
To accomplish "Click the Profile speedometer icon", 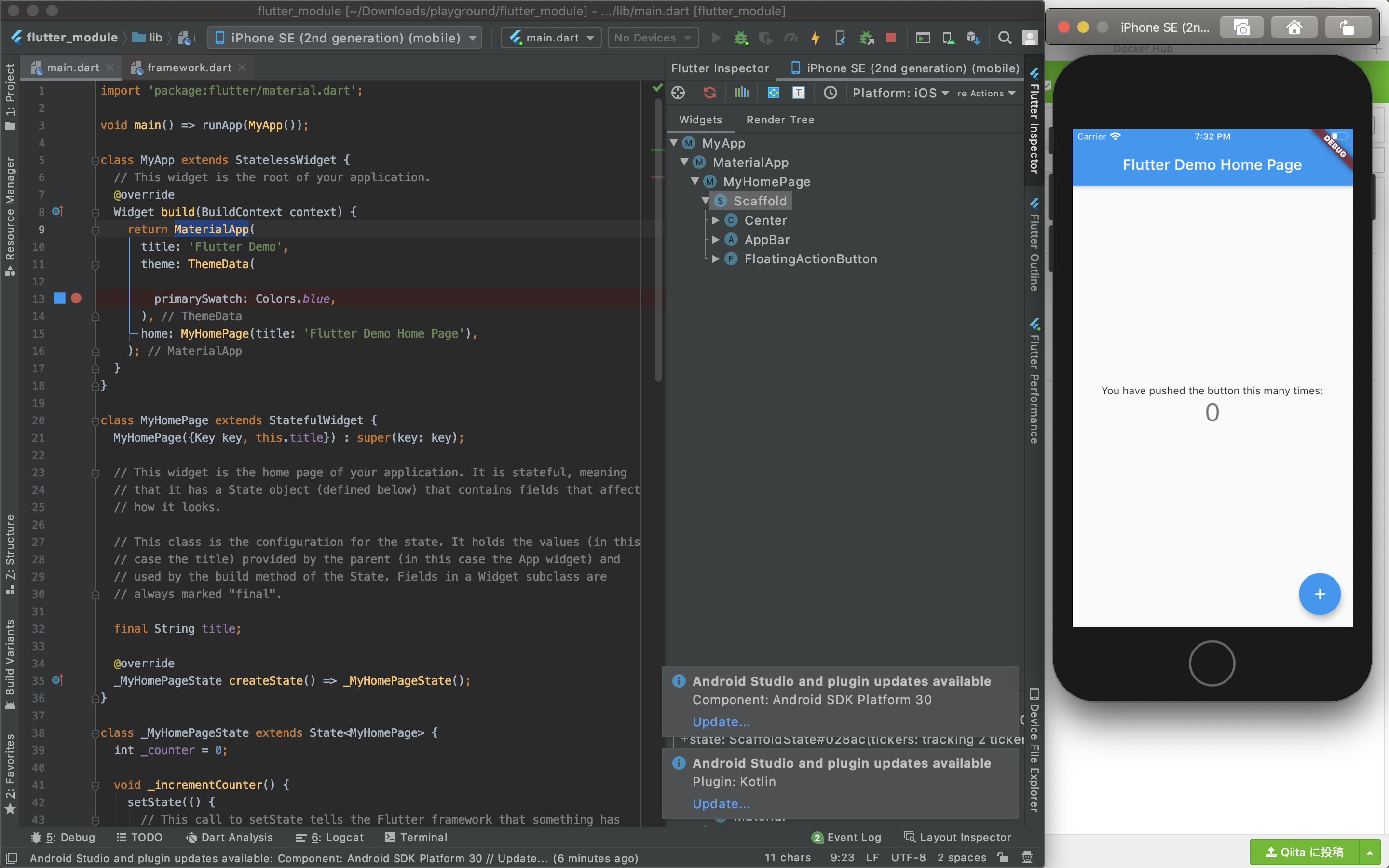I will (x=791, y=38).
